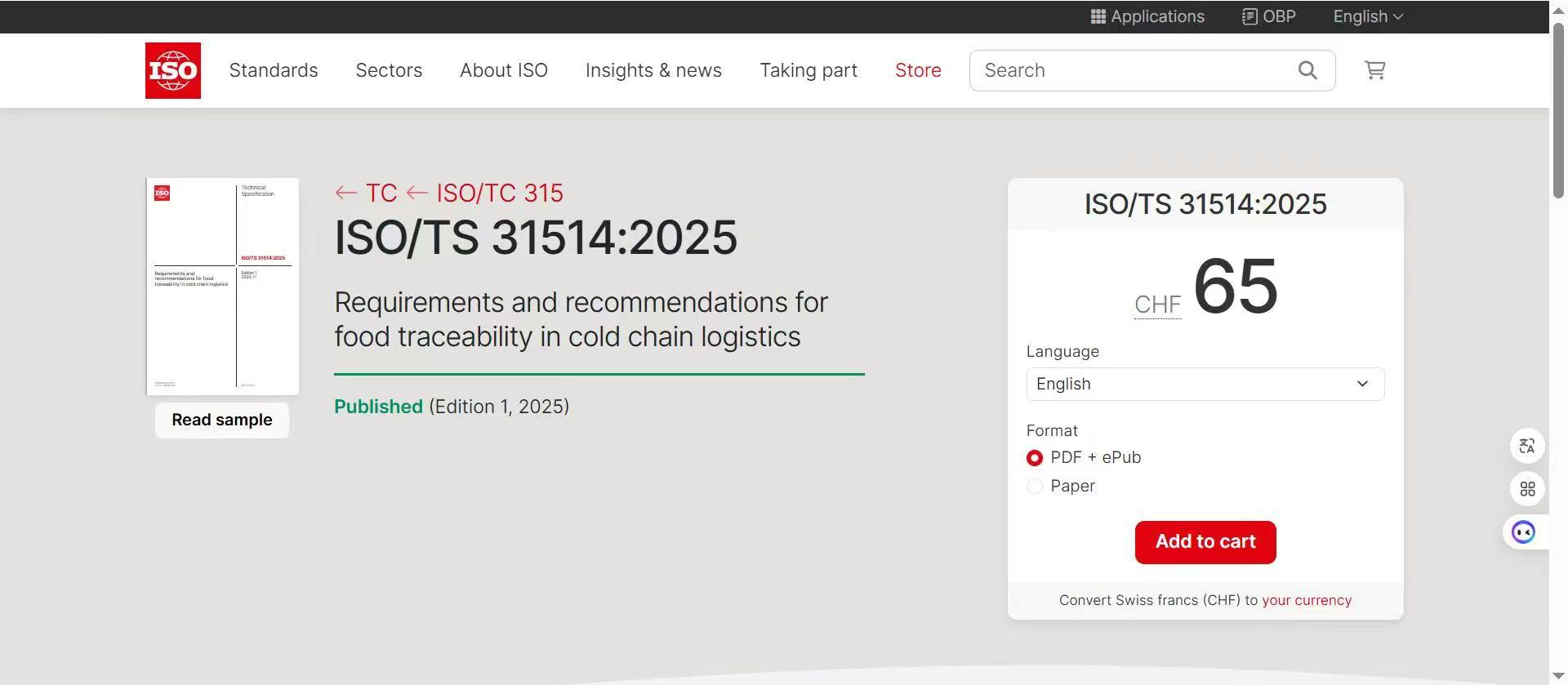Image resolution: width=1568 pixels, height=685 pixels.
Task: Open Applications grid in top bar
Action: [1147, 16]
